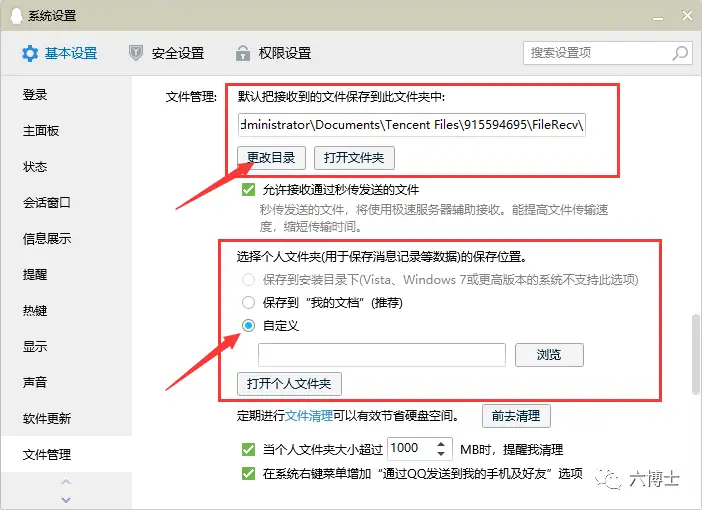
Task: Open the 文件清理 link
Action: [309, 416]
